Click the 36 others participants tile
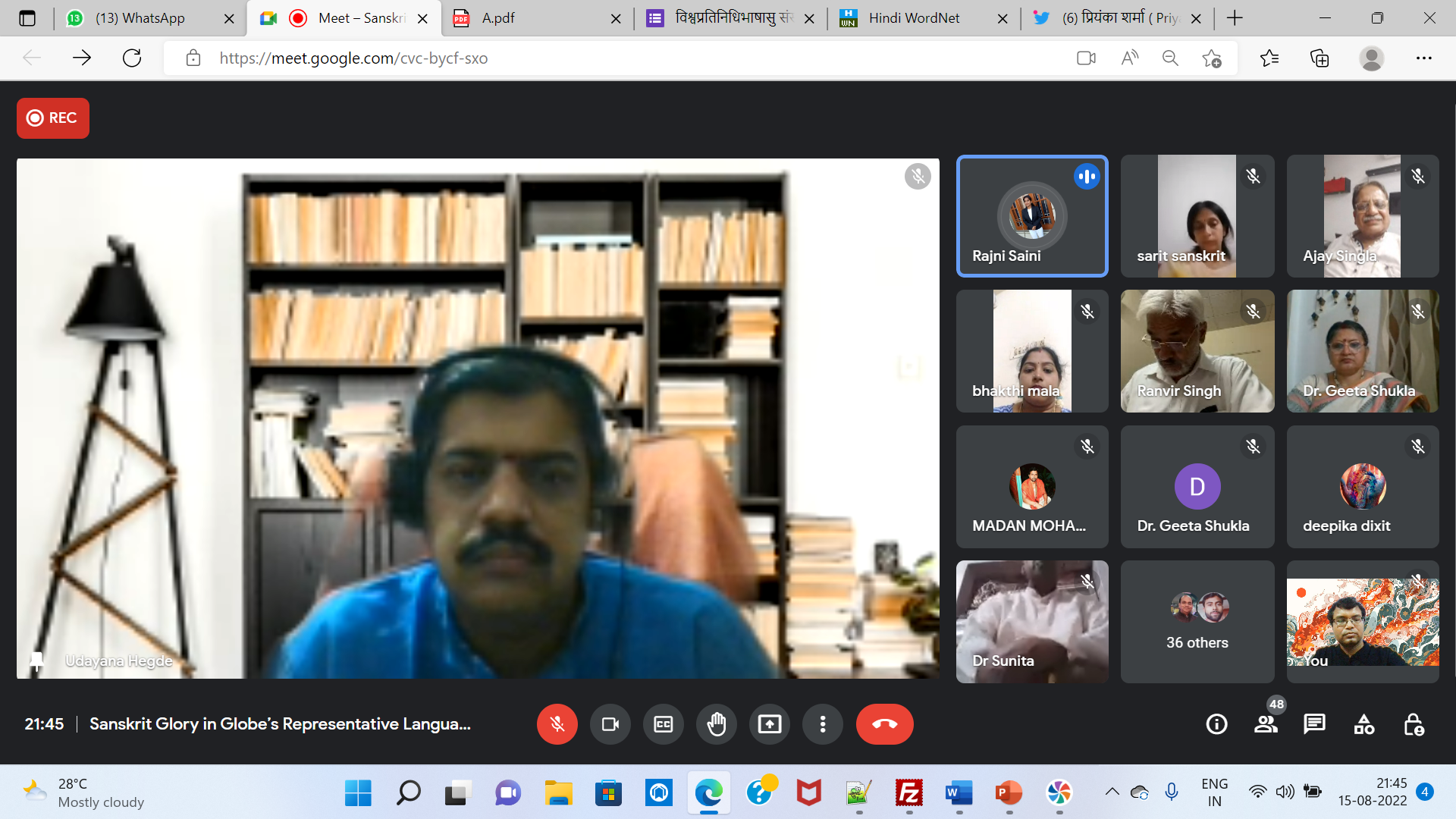The width and height of the screenshot is (1456, 819). [x=1197, y=622]
